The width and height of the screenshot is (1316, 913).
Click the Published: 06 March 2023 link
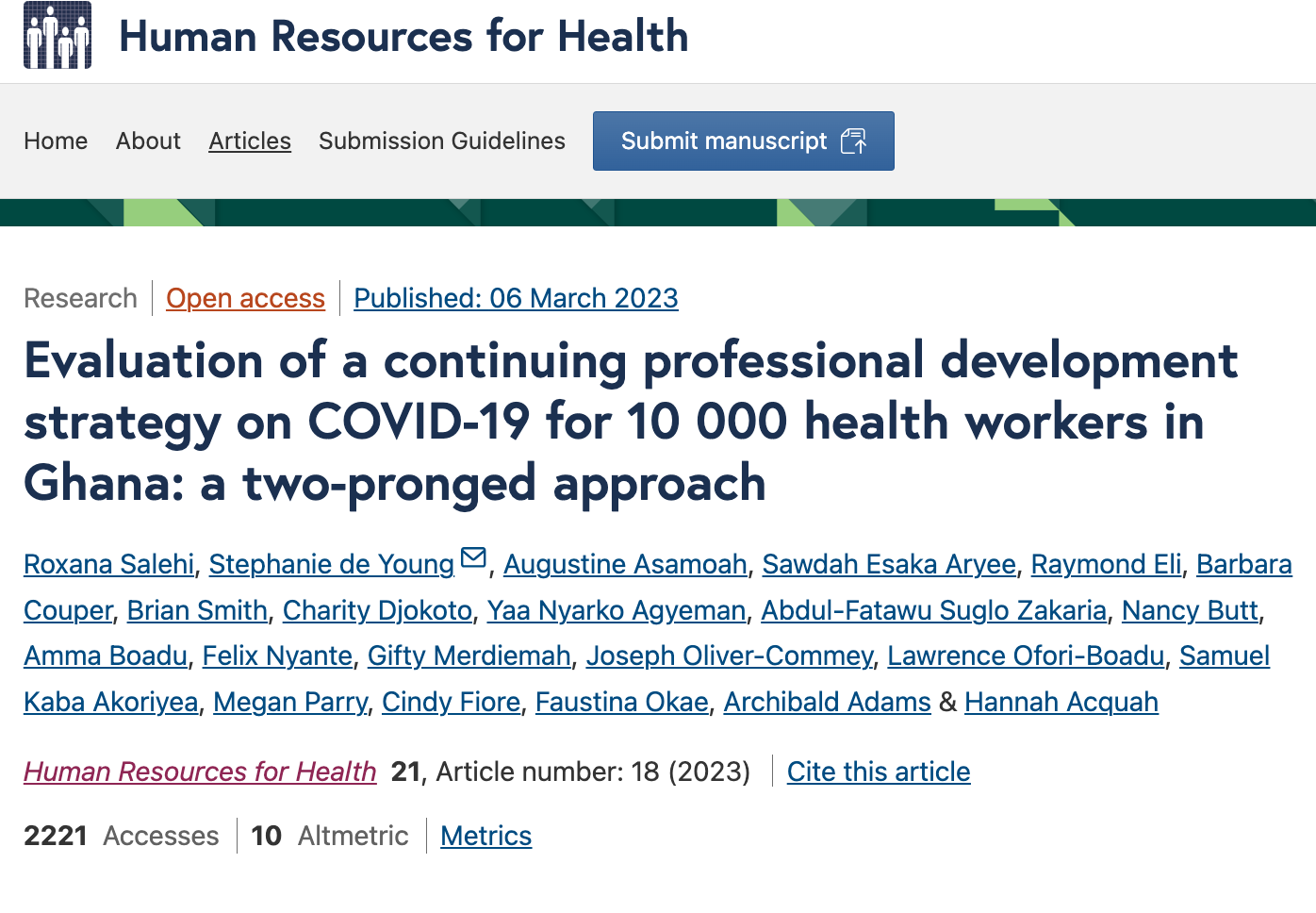tap(516, 298)
